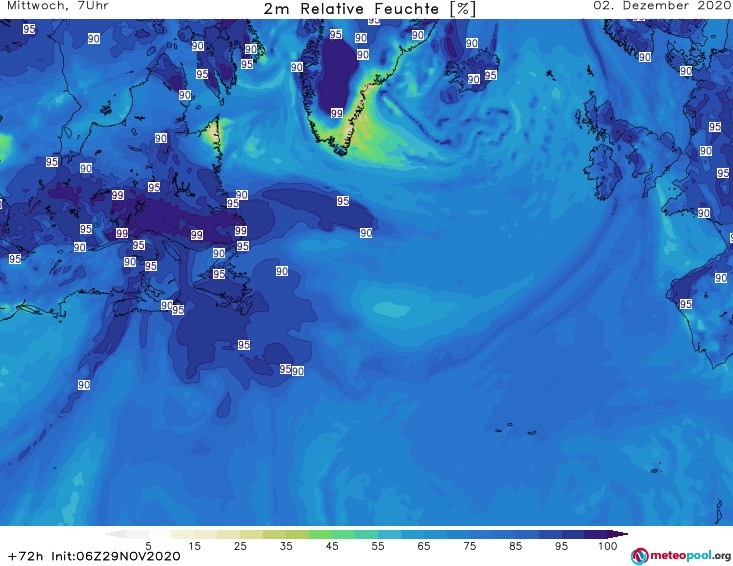Pick the green legend swatch between 35 and 45

click(320, 534)
